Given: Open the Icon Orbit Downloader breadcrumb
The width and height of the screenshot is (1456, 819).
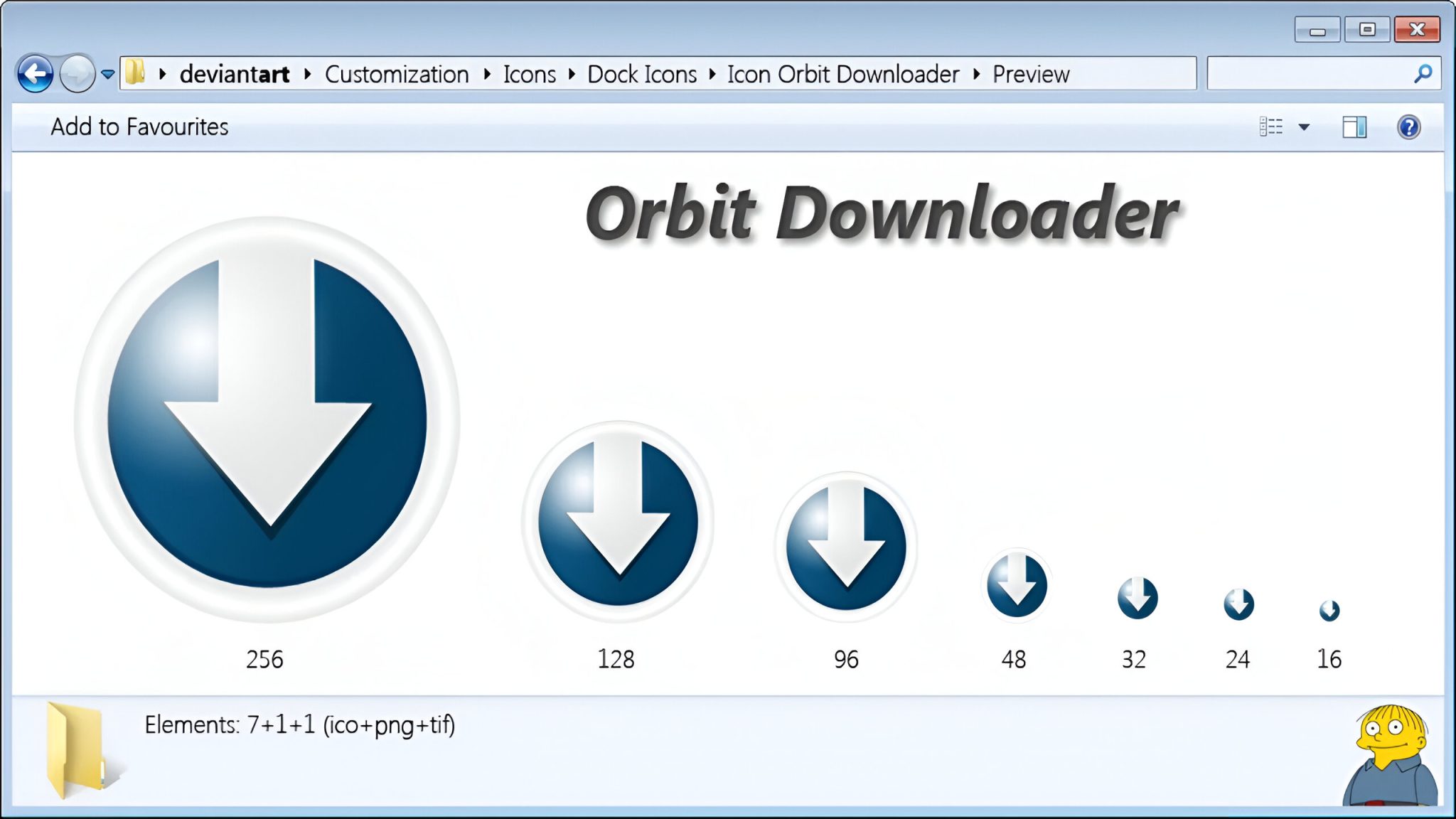Looking at the screenshot, I should click(x=843, y=74).
